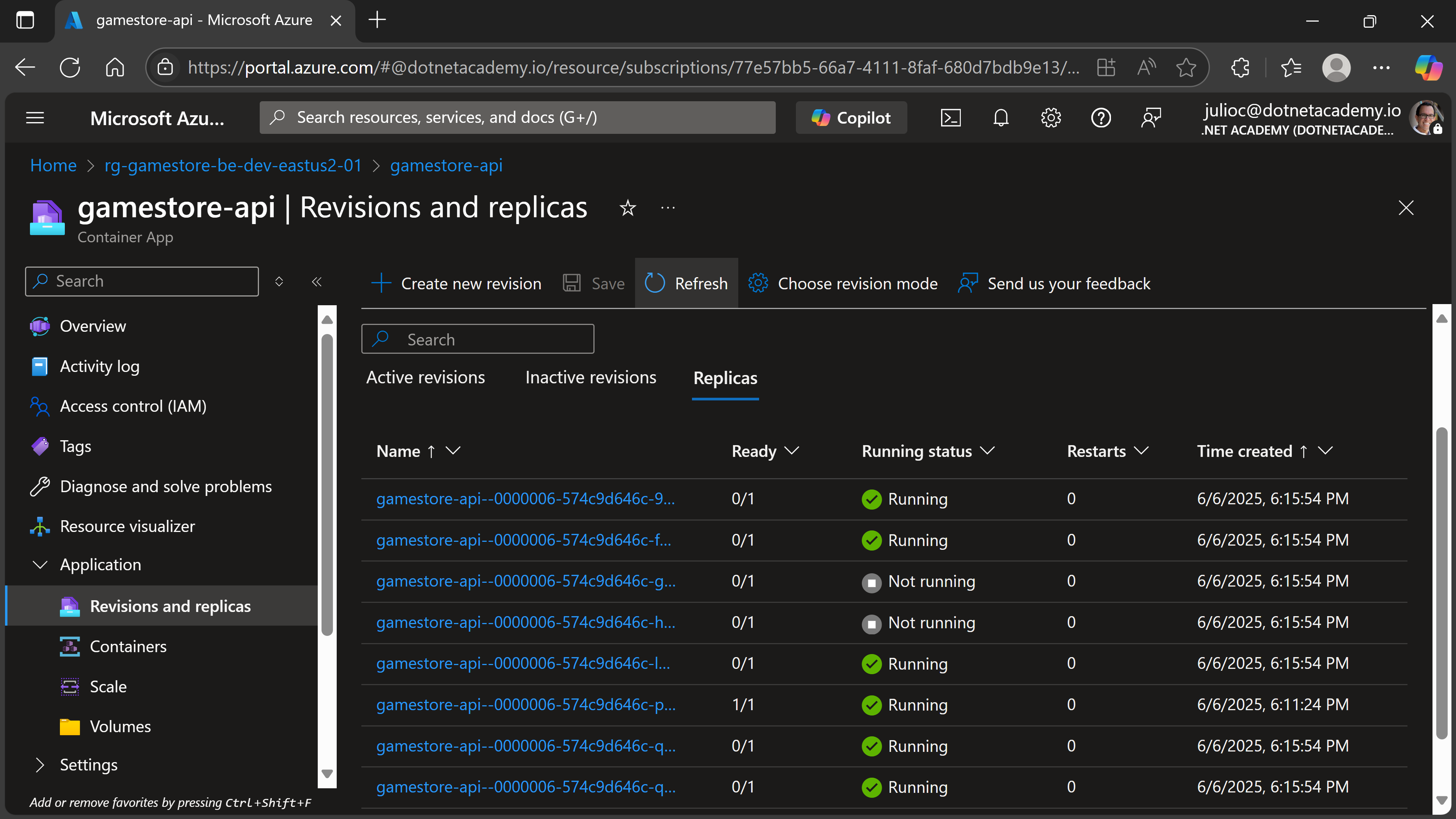Click Send us your feedback

[1054, 283]
